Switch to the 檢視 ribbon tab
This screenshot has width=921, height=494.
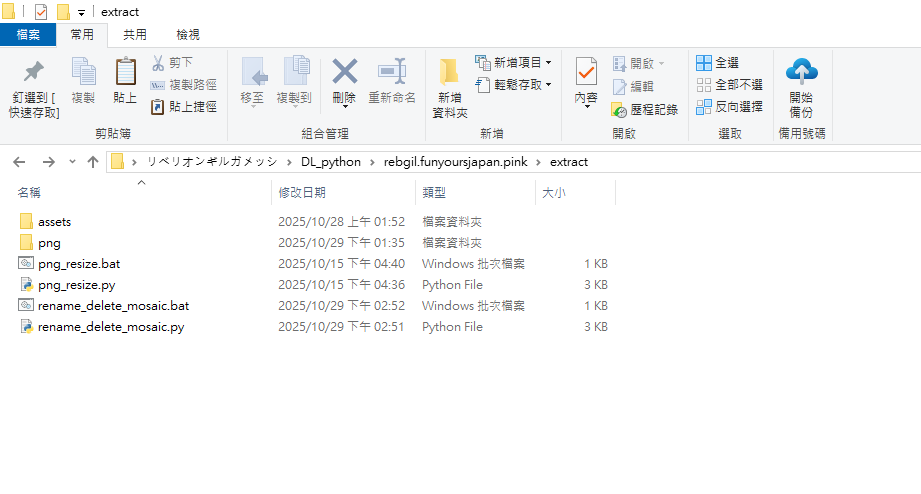(188, 35)
